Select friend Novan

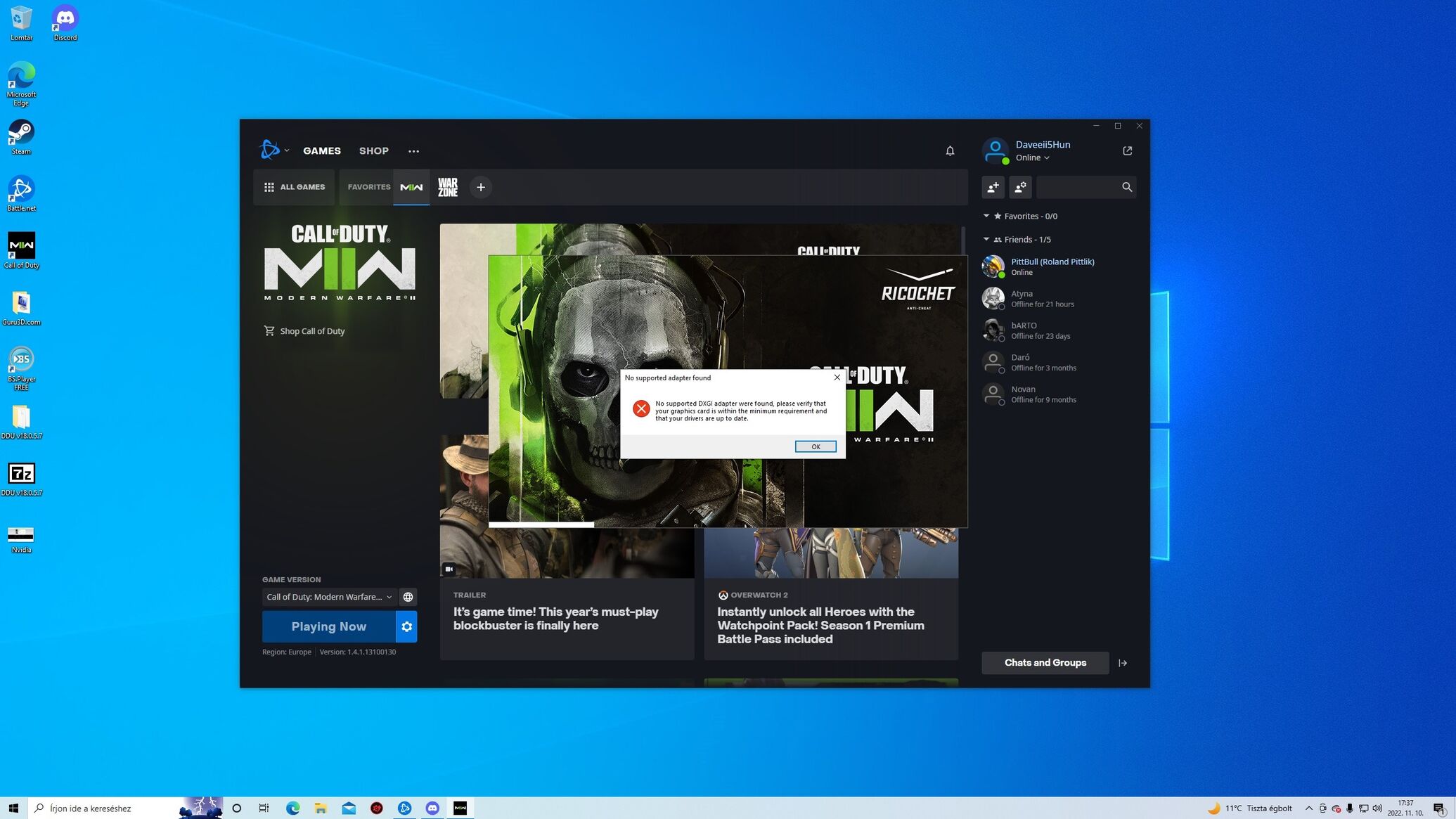point(1059,394)
